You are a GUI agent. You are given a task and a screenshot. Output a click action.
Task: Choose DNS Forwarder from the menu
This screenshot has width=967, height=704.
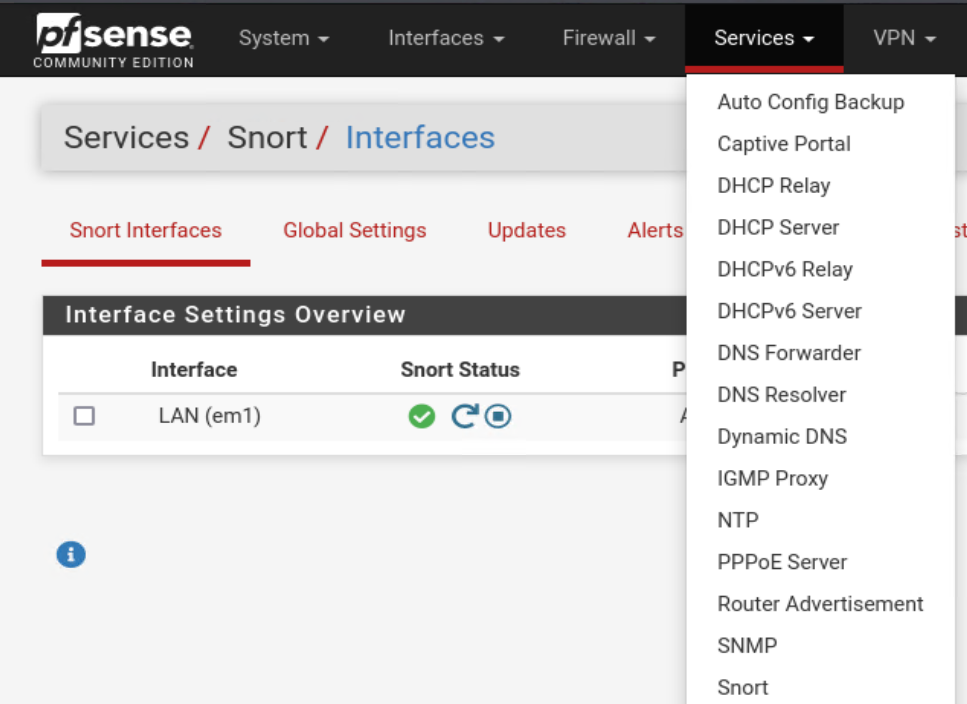(x=789, y=353)
